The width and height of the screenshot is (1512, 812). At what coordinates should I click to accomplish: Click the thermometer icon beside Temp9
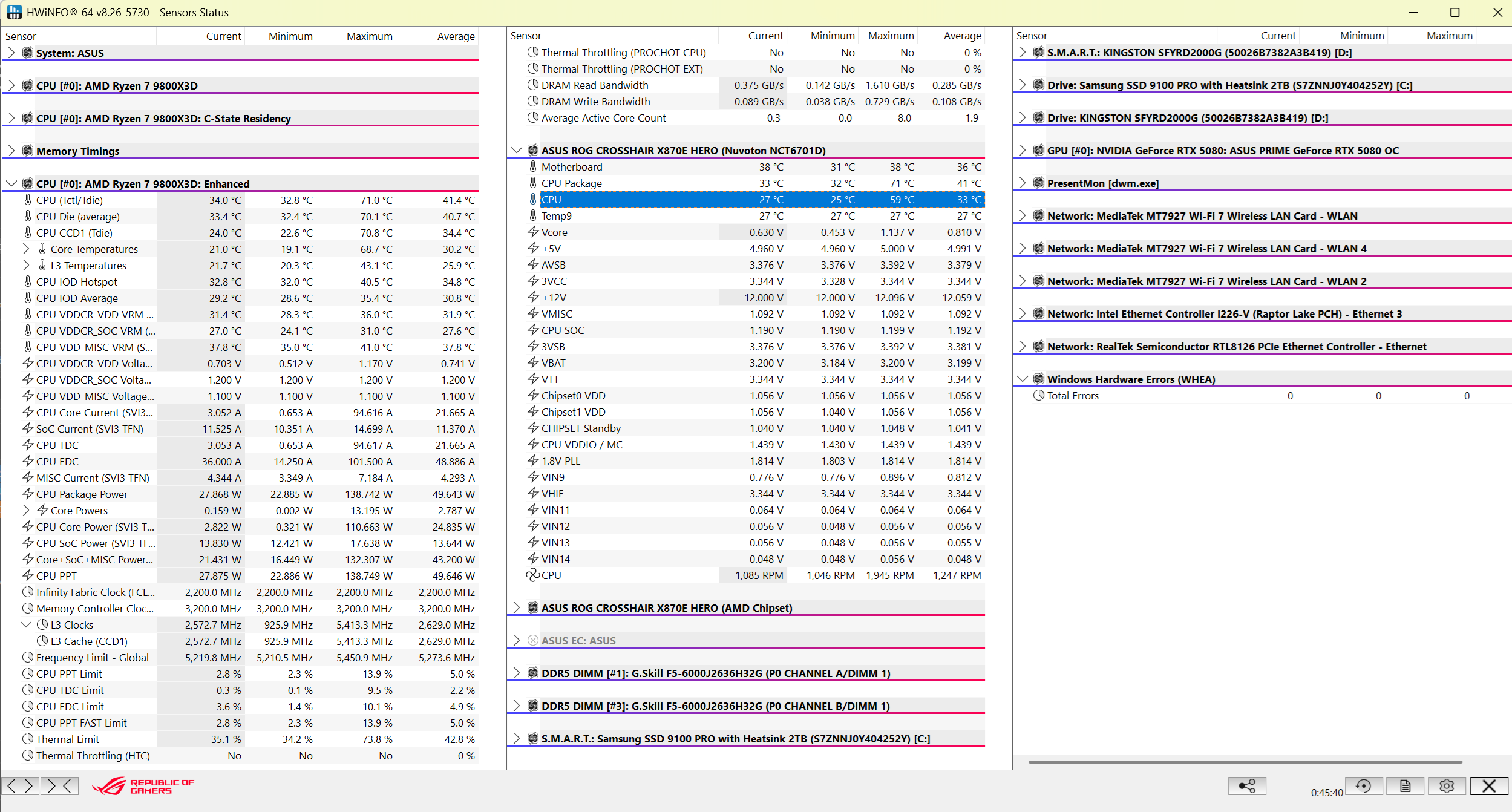[533, 215]
